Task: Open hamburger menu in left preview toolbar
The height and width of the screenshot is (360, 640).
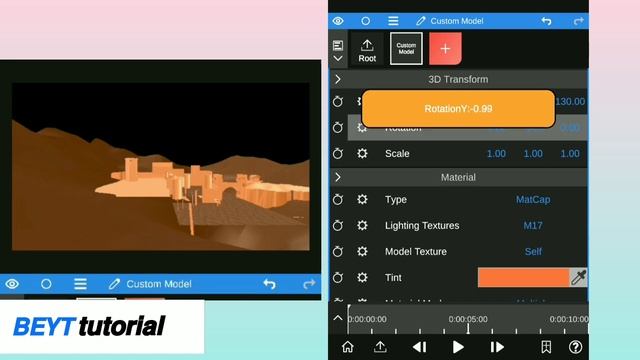Action: [80, 284]
